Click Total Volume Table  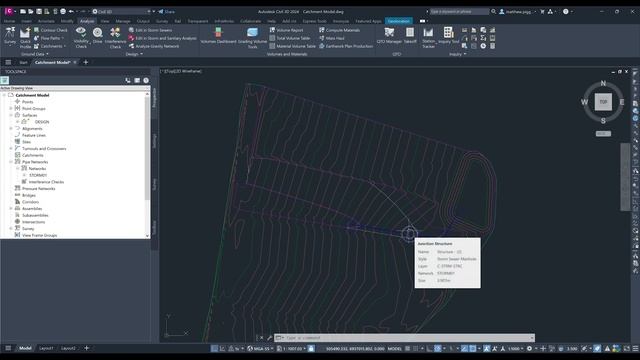click(x=290, y=38)
